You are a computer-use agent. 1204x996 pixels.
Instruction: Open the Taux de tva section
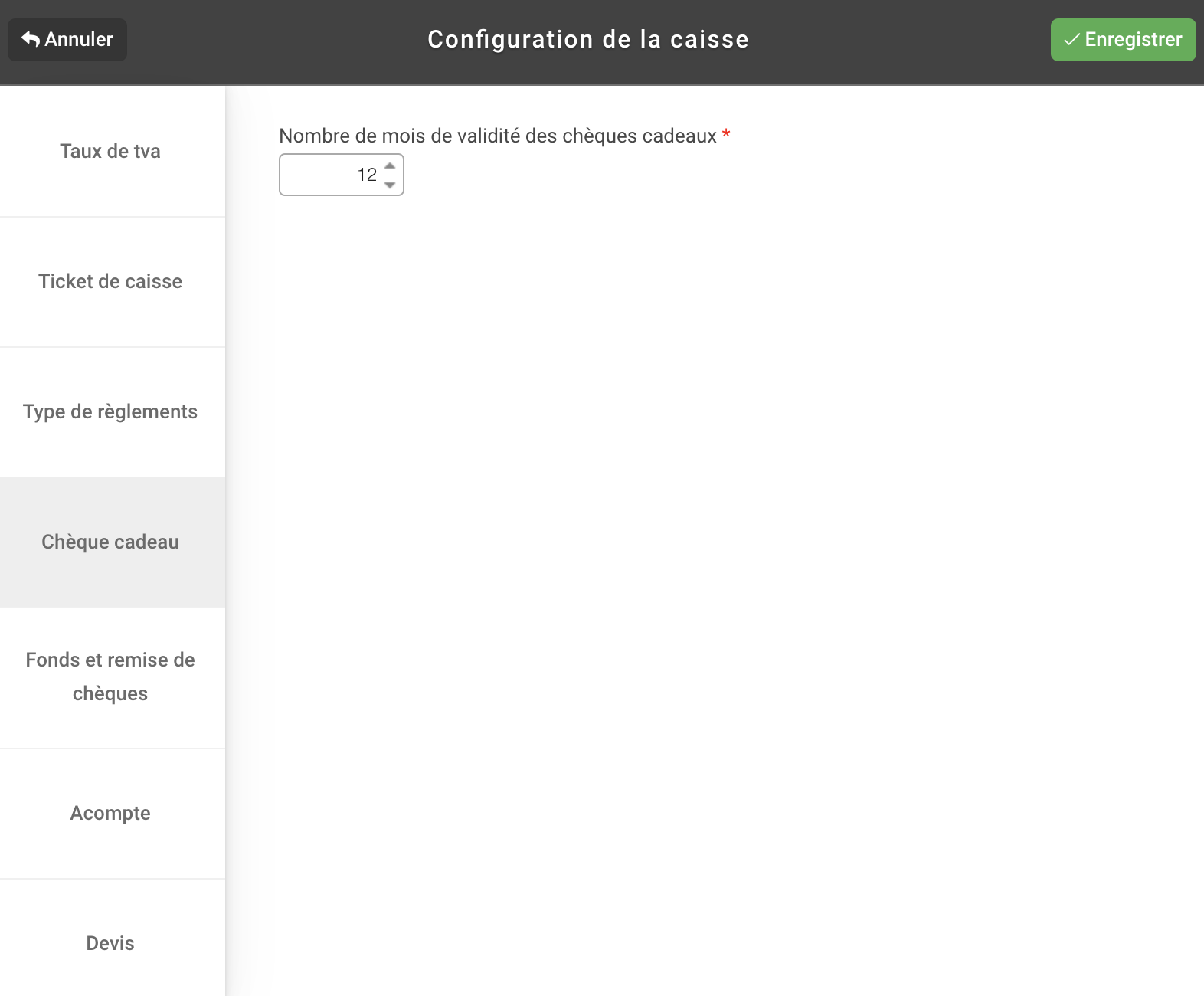[x=112, y=152]
